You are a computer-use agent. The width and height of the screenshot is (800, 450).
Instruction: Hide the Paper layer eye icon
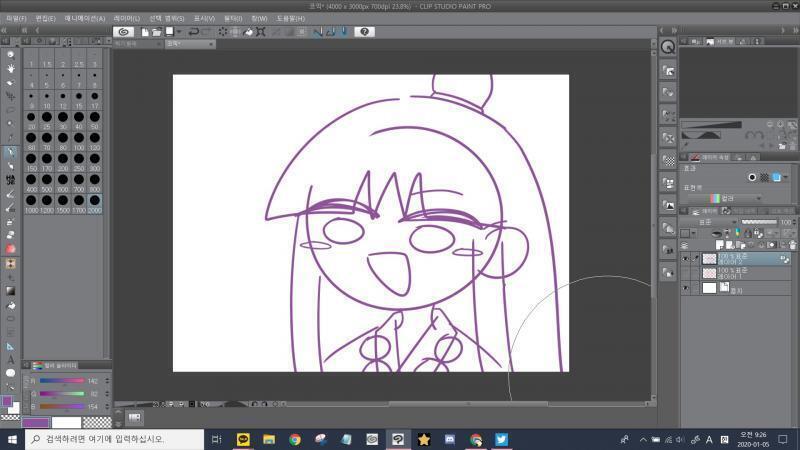click(x=685, y=288)
